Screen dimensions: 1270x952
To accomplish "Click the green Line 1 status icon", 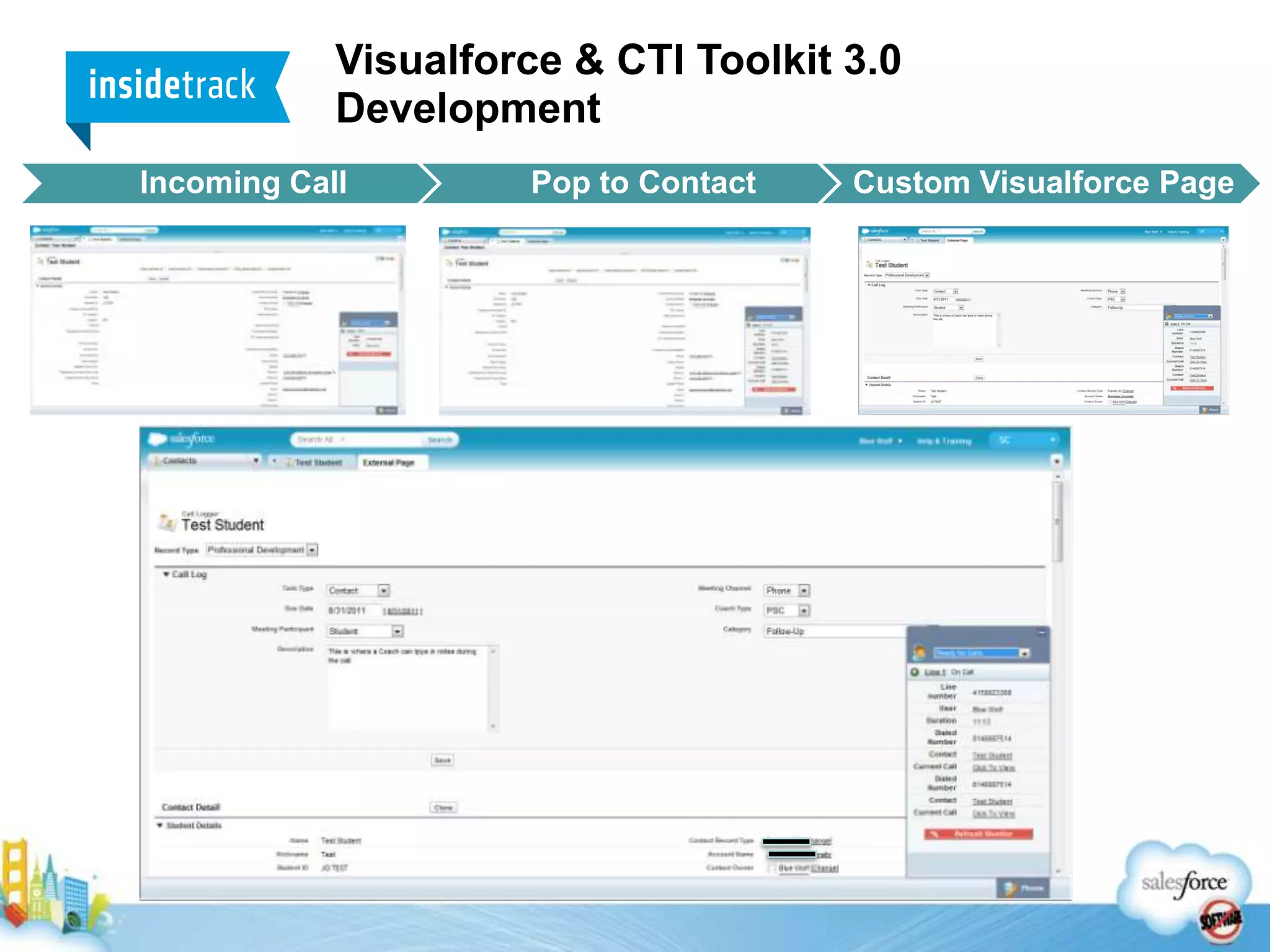I will pos(915,672).
